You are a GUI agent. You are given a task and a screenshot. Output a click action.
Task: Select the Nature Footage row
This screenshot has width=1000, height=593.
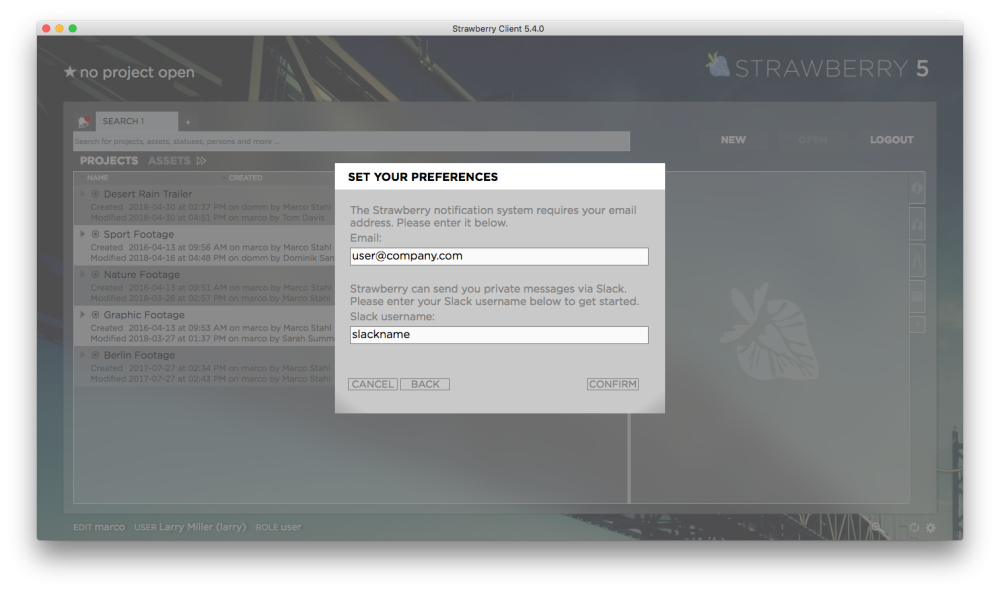205,286
